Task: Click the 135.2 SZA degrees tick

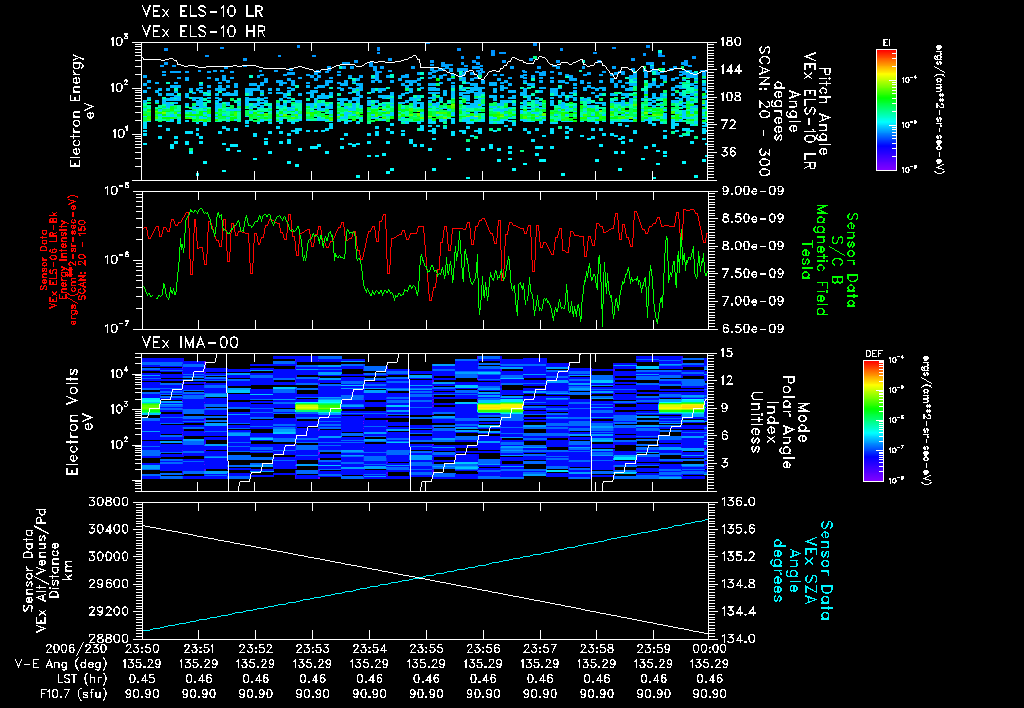Action: pyautogui.click(x=737, y=556)
